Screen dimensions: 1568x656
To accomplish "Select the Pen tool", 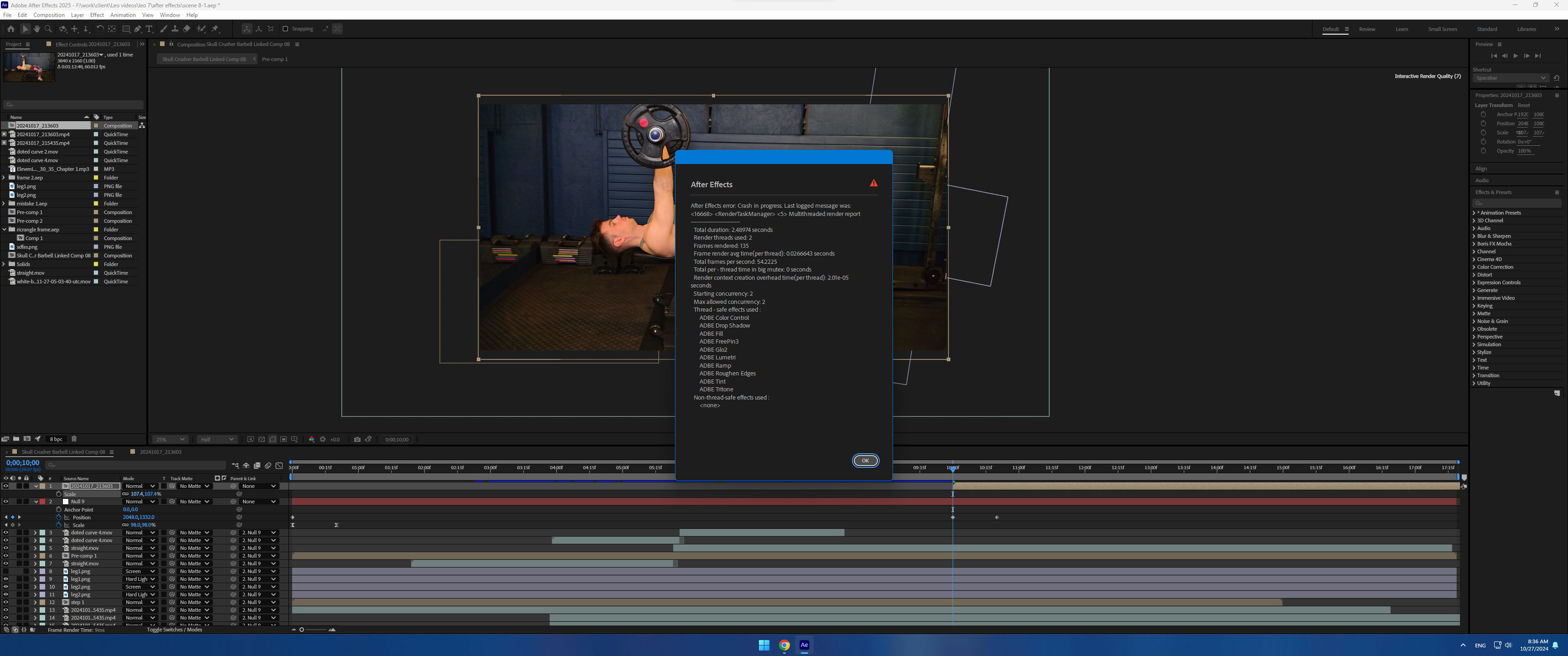I will point(138,29).
